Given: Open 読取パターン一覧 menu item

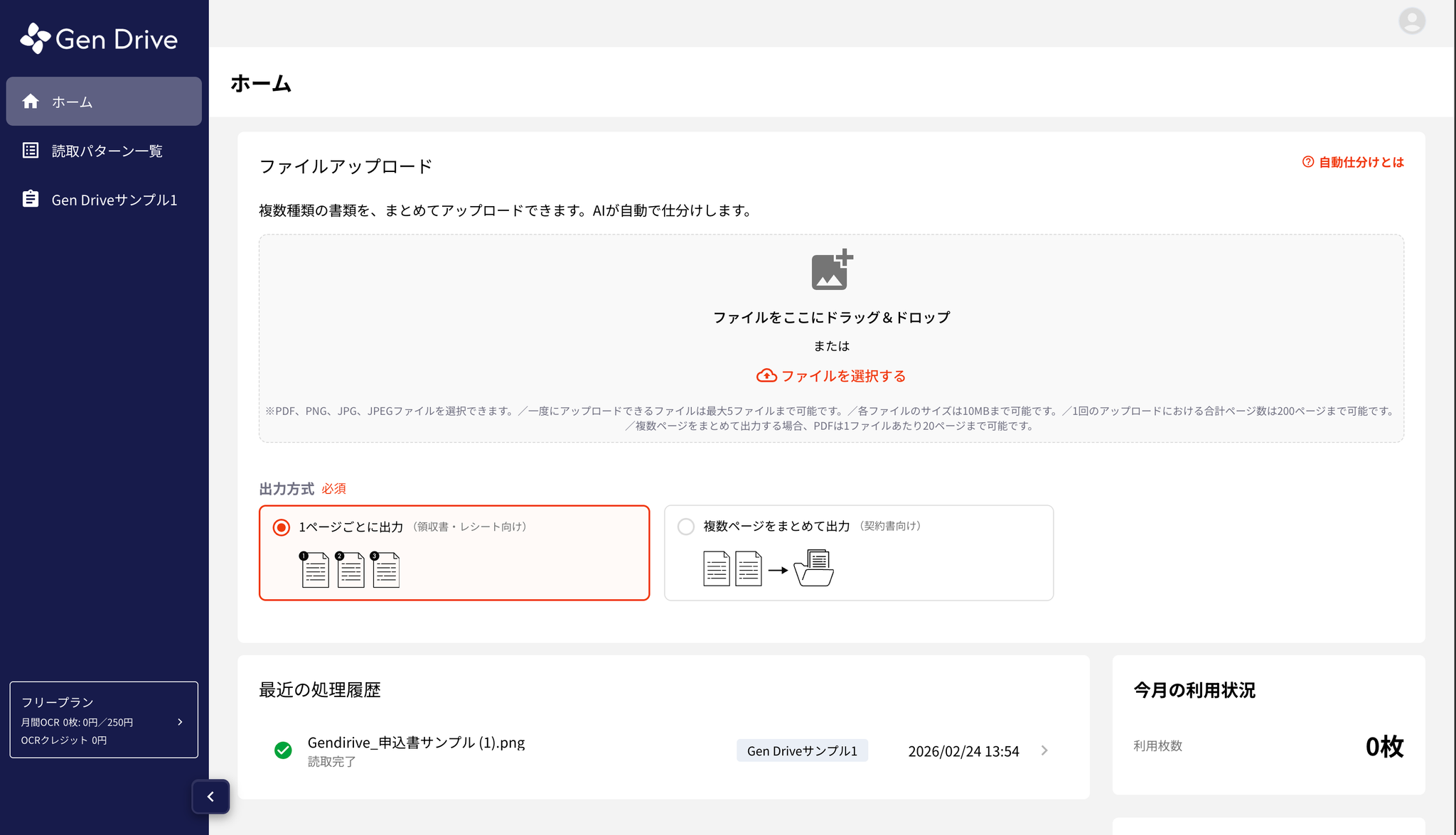Looking at the screenshot, I should point(107,151).
